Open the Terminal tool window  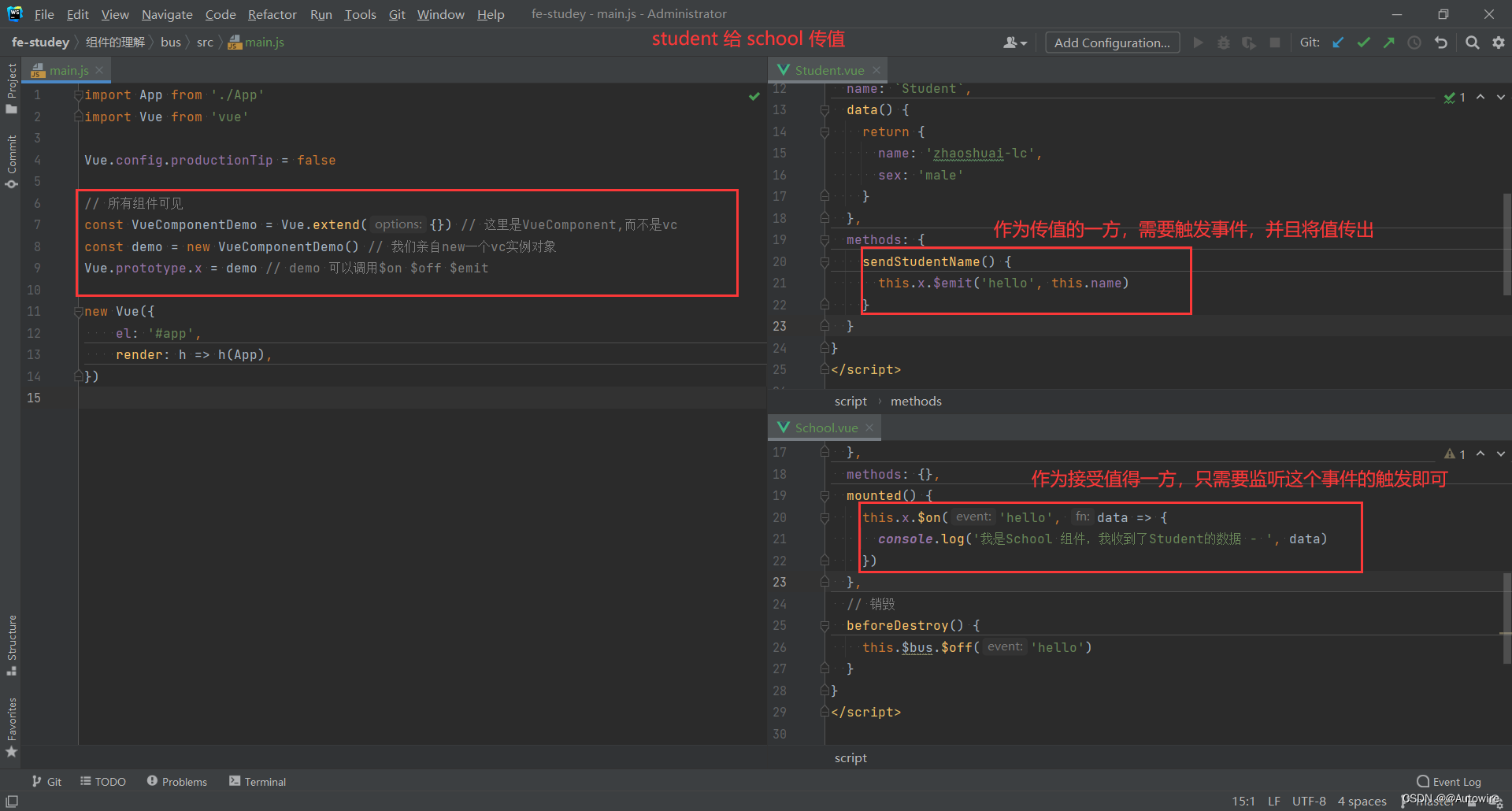(258, 781)
